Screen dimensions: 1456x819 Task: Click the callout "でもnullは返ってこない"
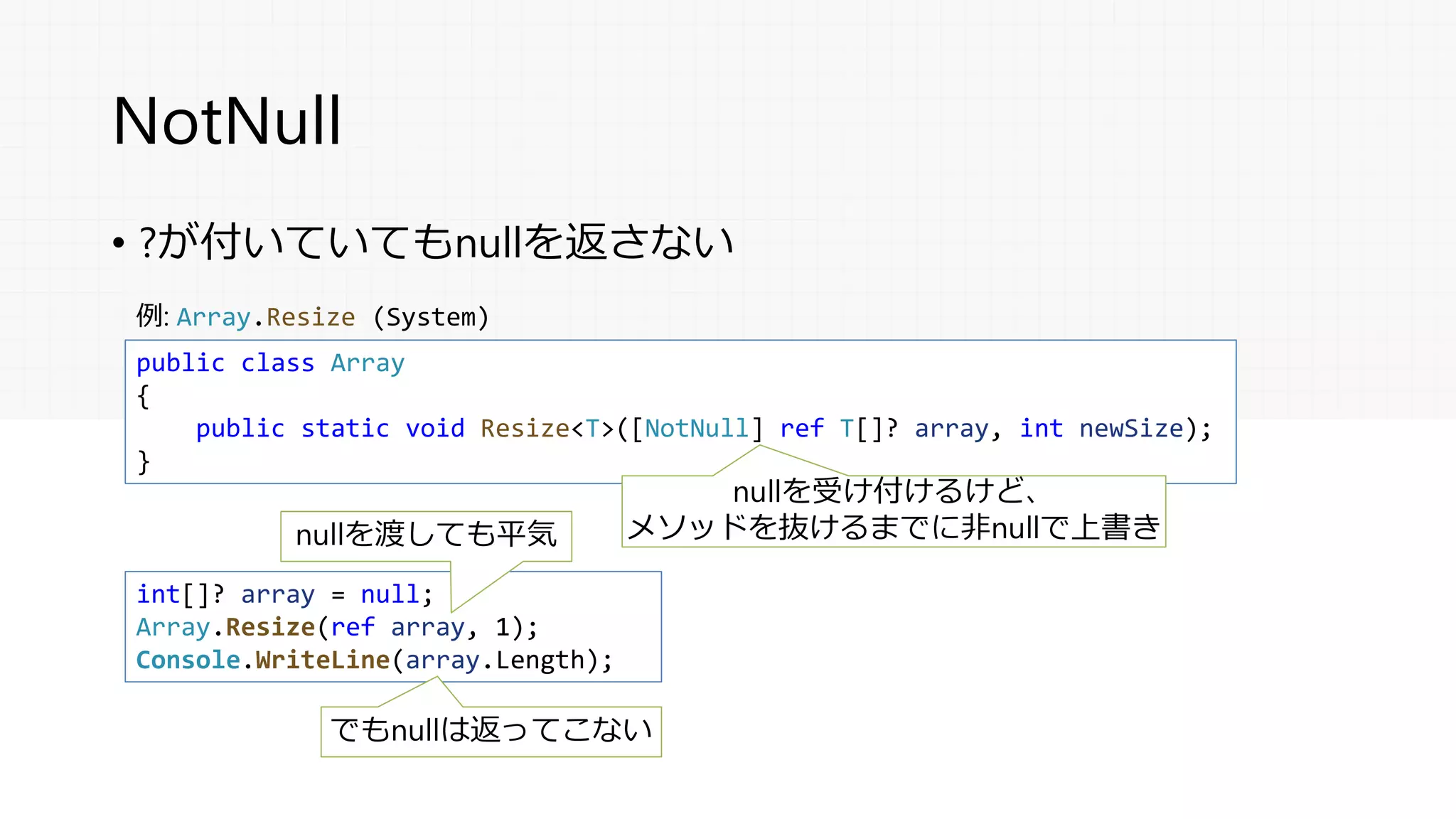click(x=491, y=731)
